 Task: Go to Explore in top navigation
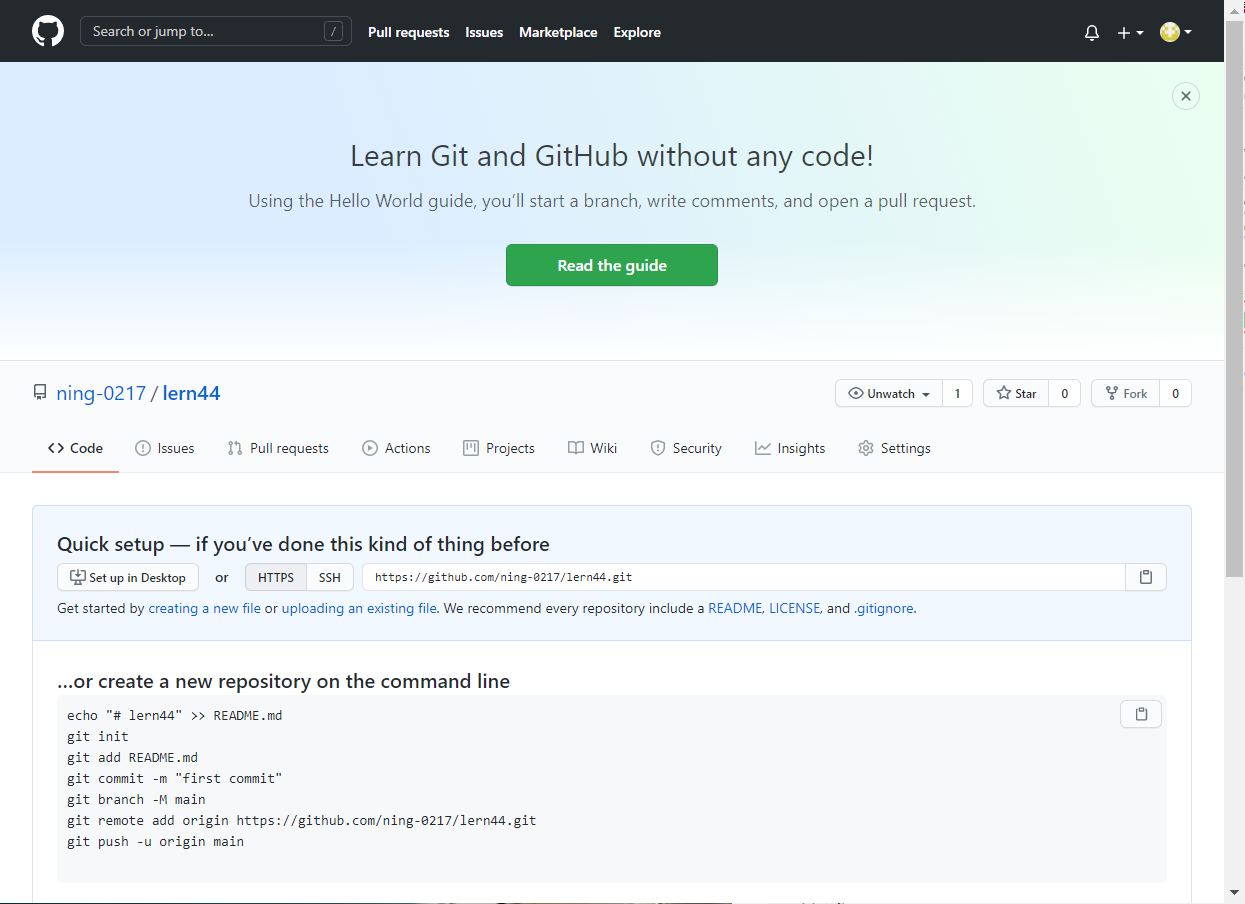pos(637,32)
